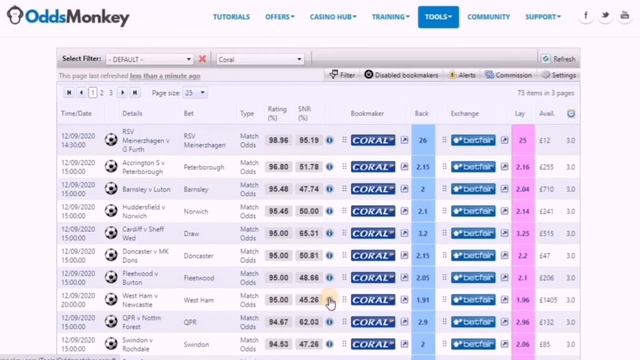Open the Facebook social icon

tap(586, 16)
